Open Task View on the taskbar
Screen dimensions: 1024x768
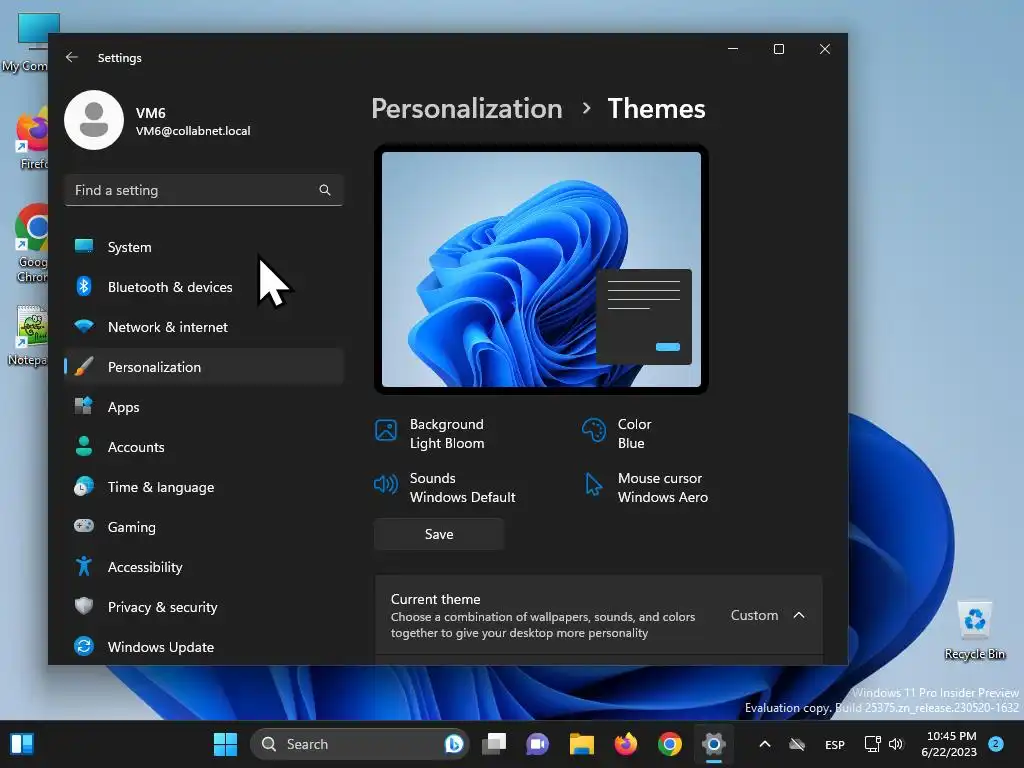click(x=494, y=744)
